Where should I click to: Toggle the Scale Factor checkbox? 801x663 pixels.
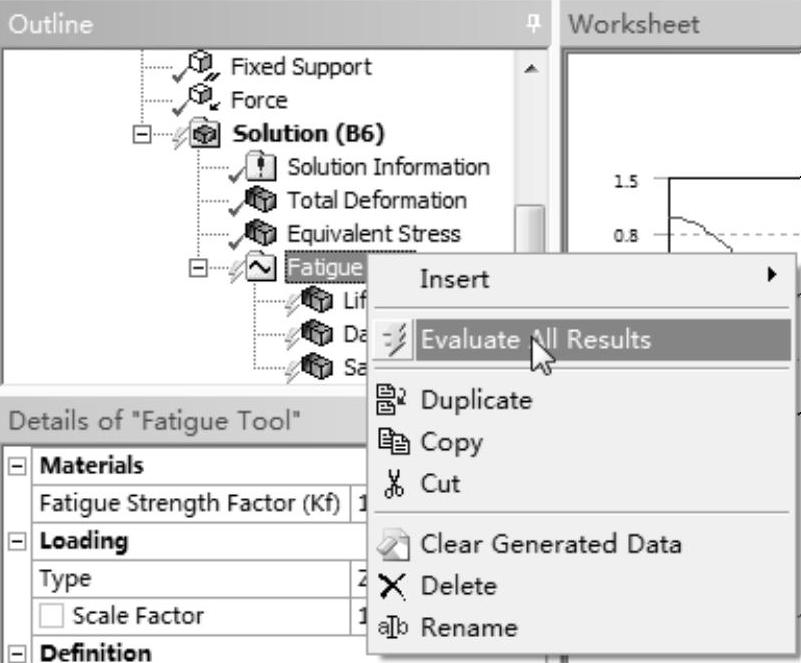click(x=54, y=617)
